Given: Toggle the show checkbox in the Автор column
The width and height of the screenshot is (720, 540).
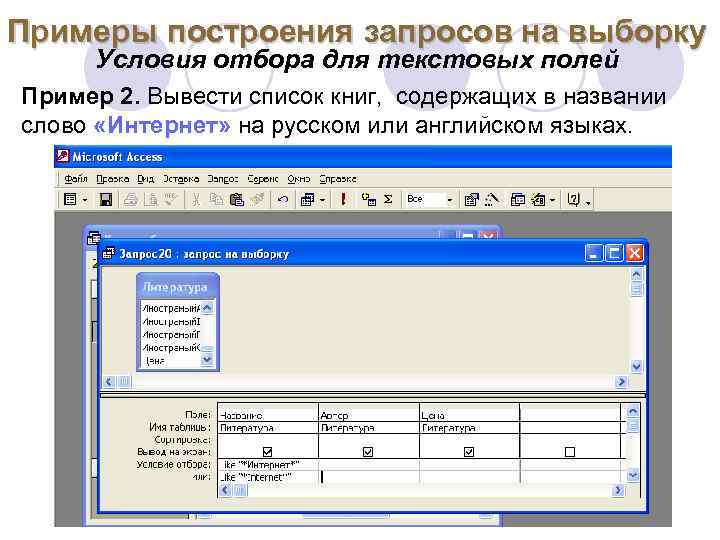Looking at the screenshot, I should click(368, 452).
